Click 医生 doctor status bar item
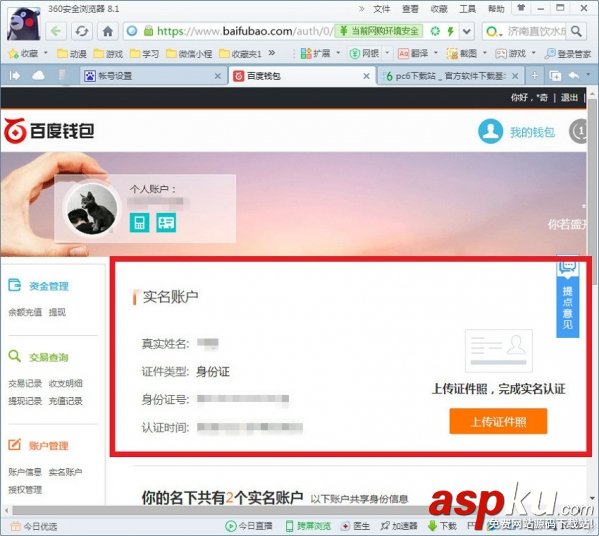This screenshot has height=536, width=599. click(355, 526)
